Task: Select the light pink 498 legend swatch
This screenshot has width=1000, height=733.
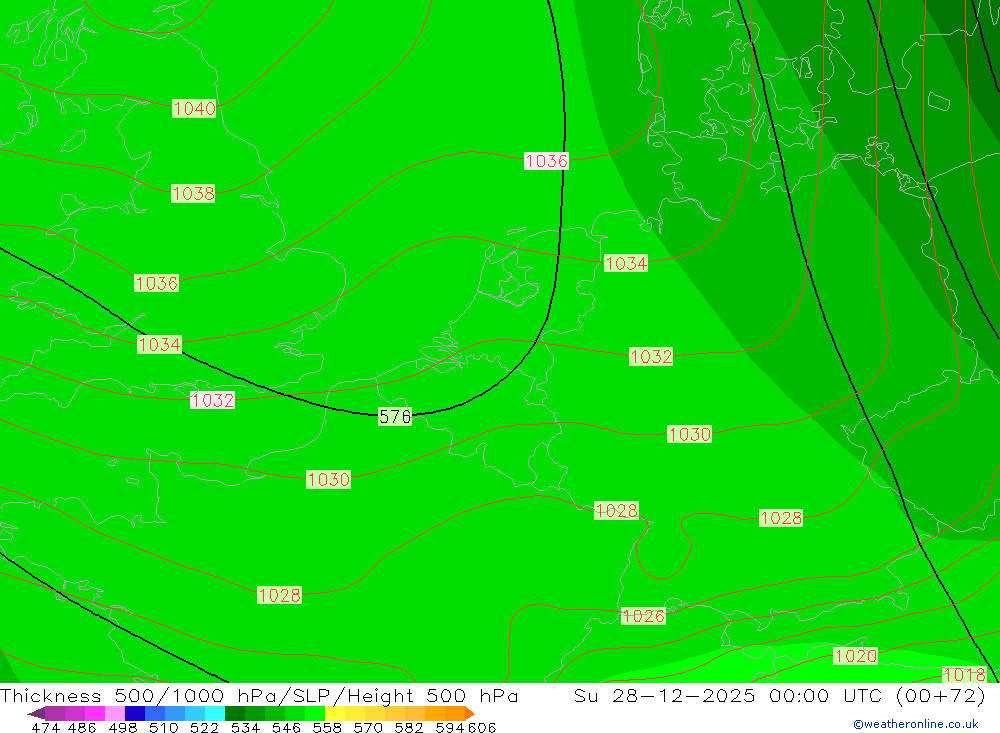Action: pyautogui.click(x=115, y=713)
